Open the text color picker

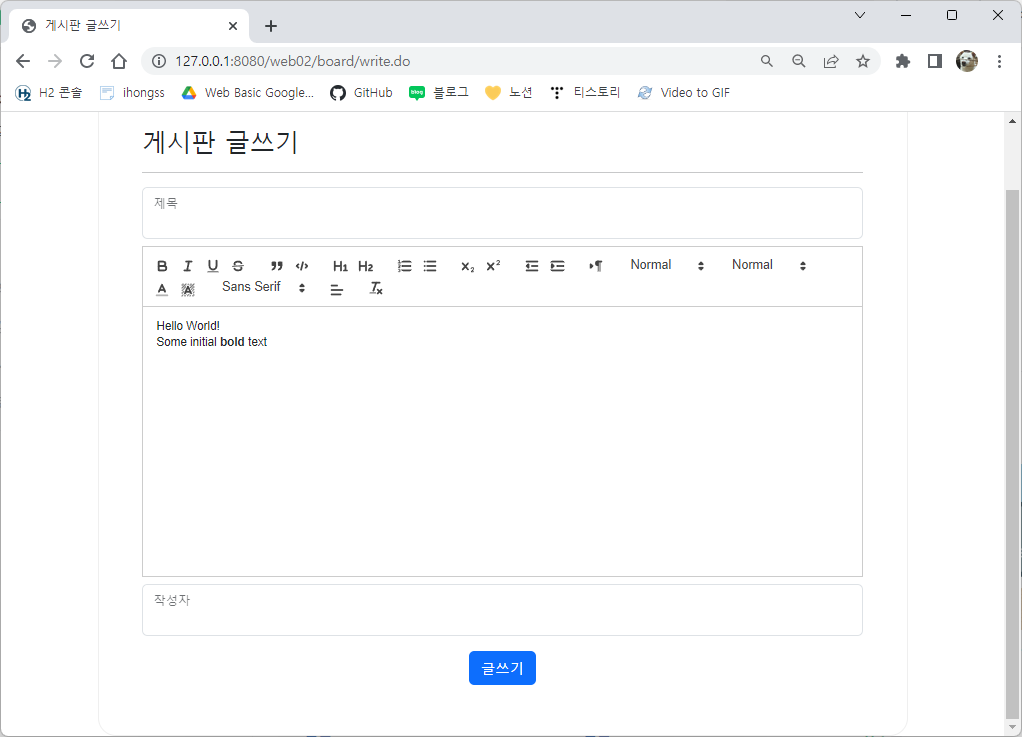[x=162, y=289]
